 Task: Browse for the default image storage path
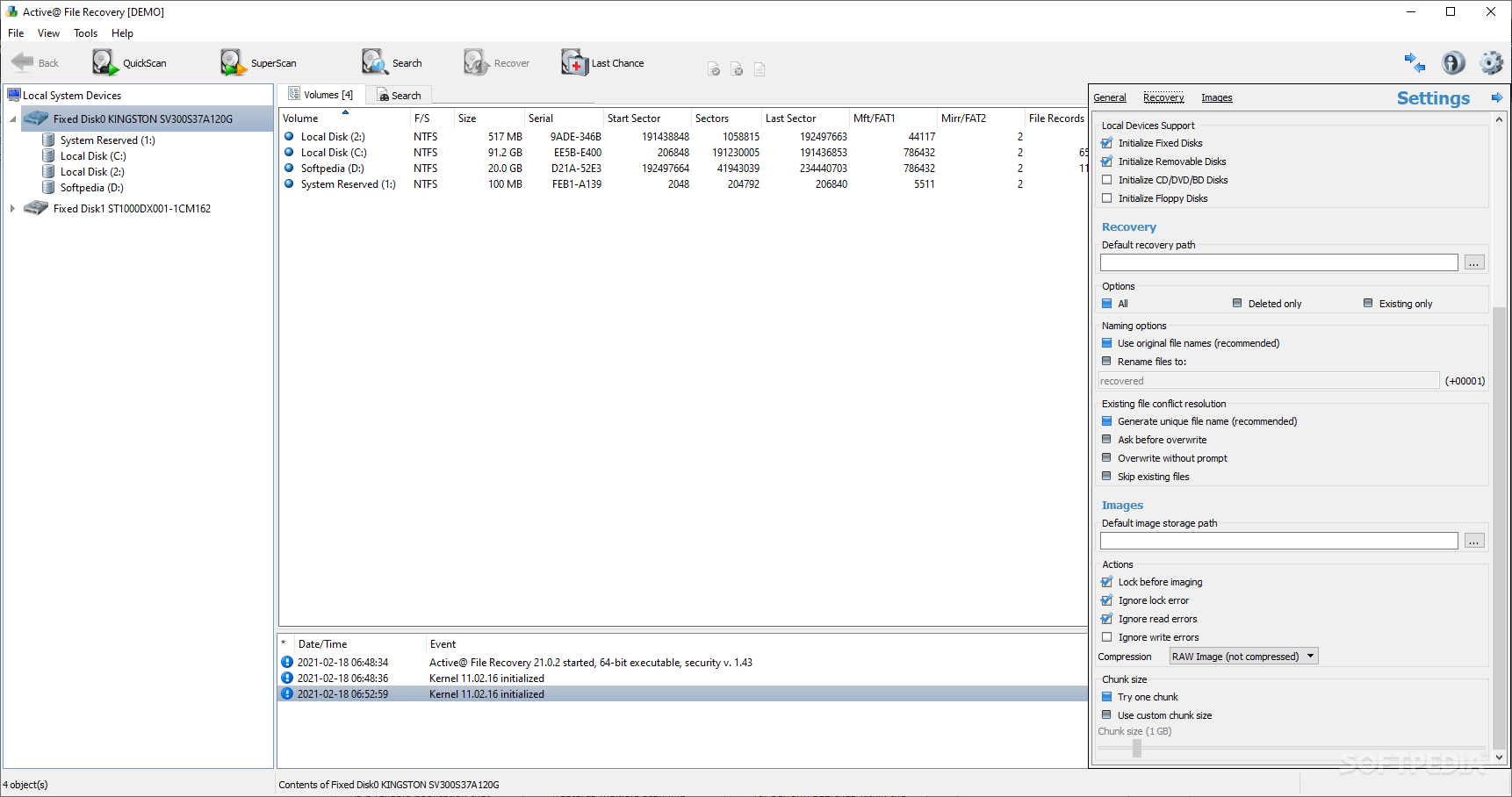tap(1473, 541)
